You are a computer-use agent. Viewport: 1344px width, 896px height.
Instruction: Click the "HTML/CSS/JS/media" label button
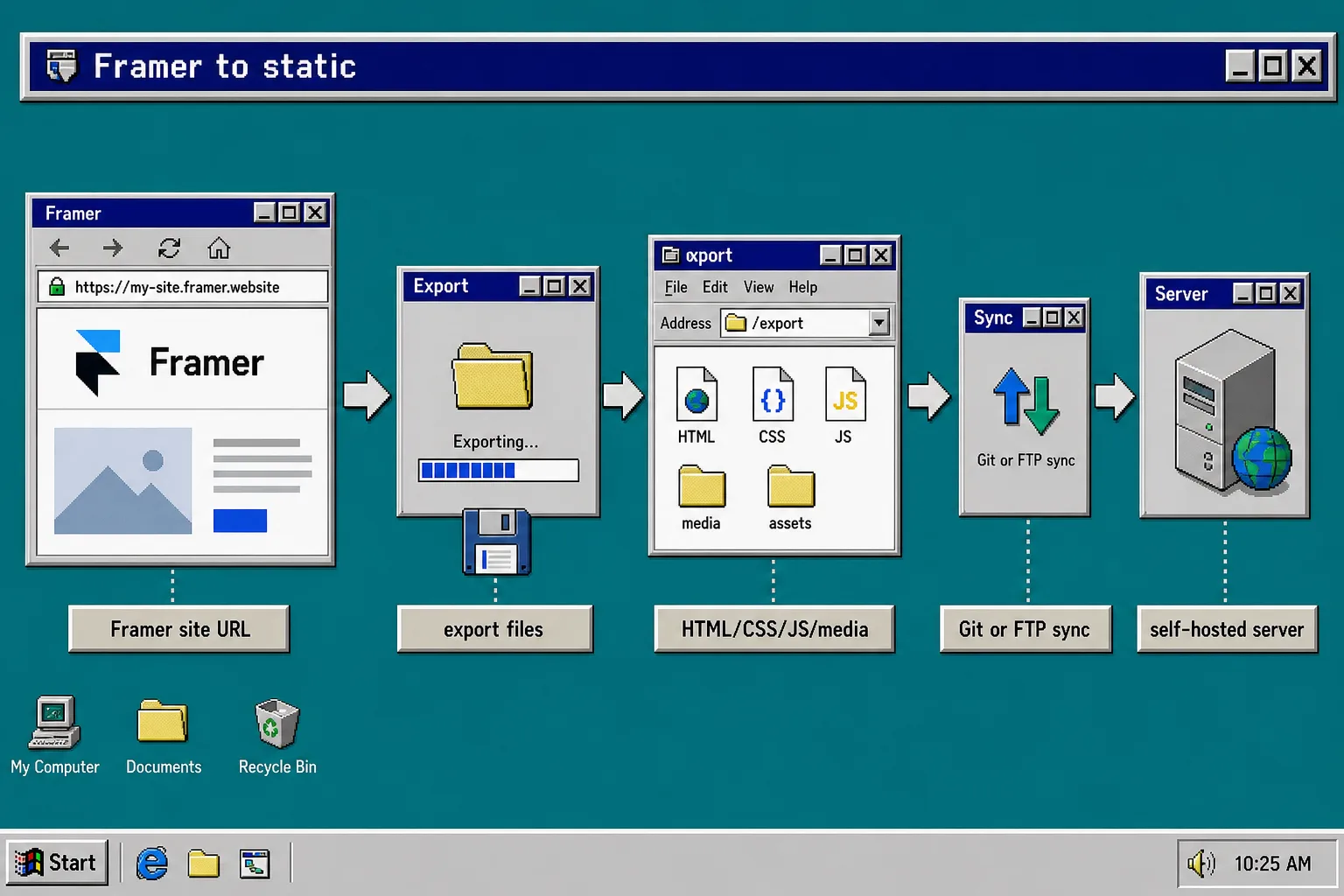[x=774, y=629]
